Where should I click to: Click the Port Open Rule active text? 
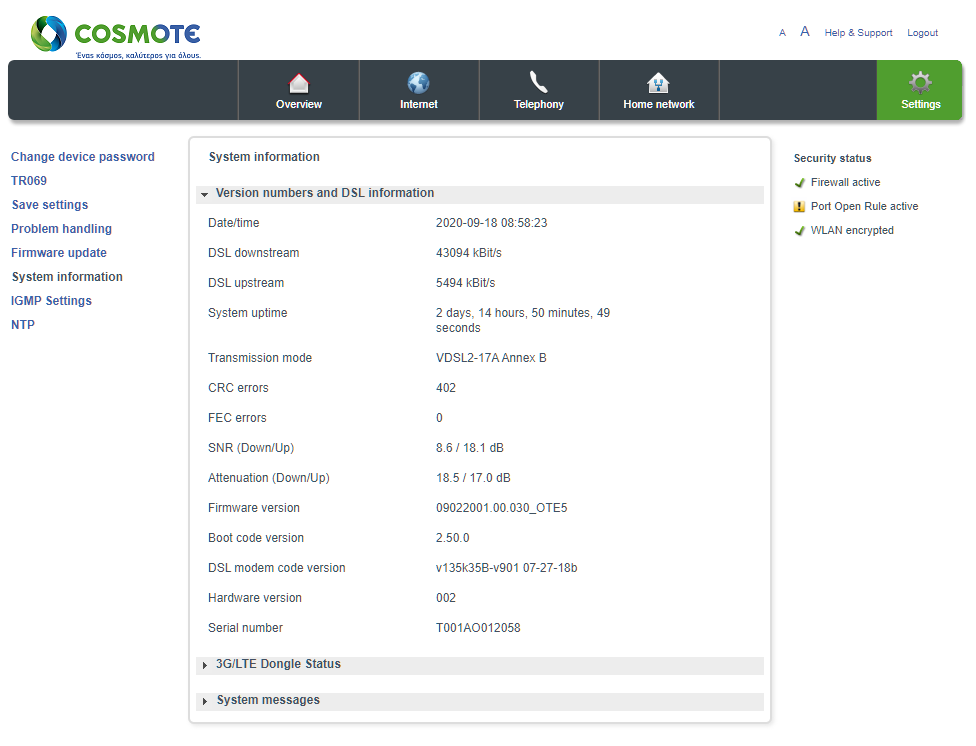(864, 207)
